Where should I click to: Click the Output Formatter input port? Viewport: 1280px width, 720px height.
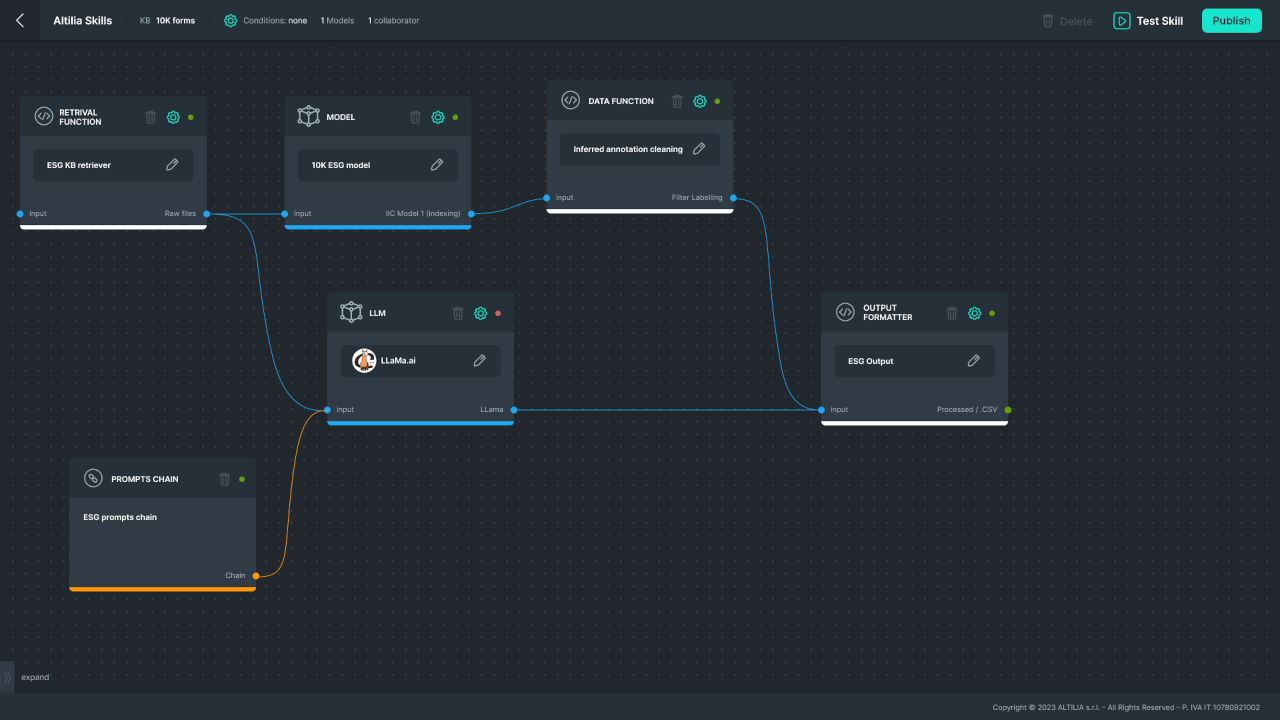click(x=821, y=410)
